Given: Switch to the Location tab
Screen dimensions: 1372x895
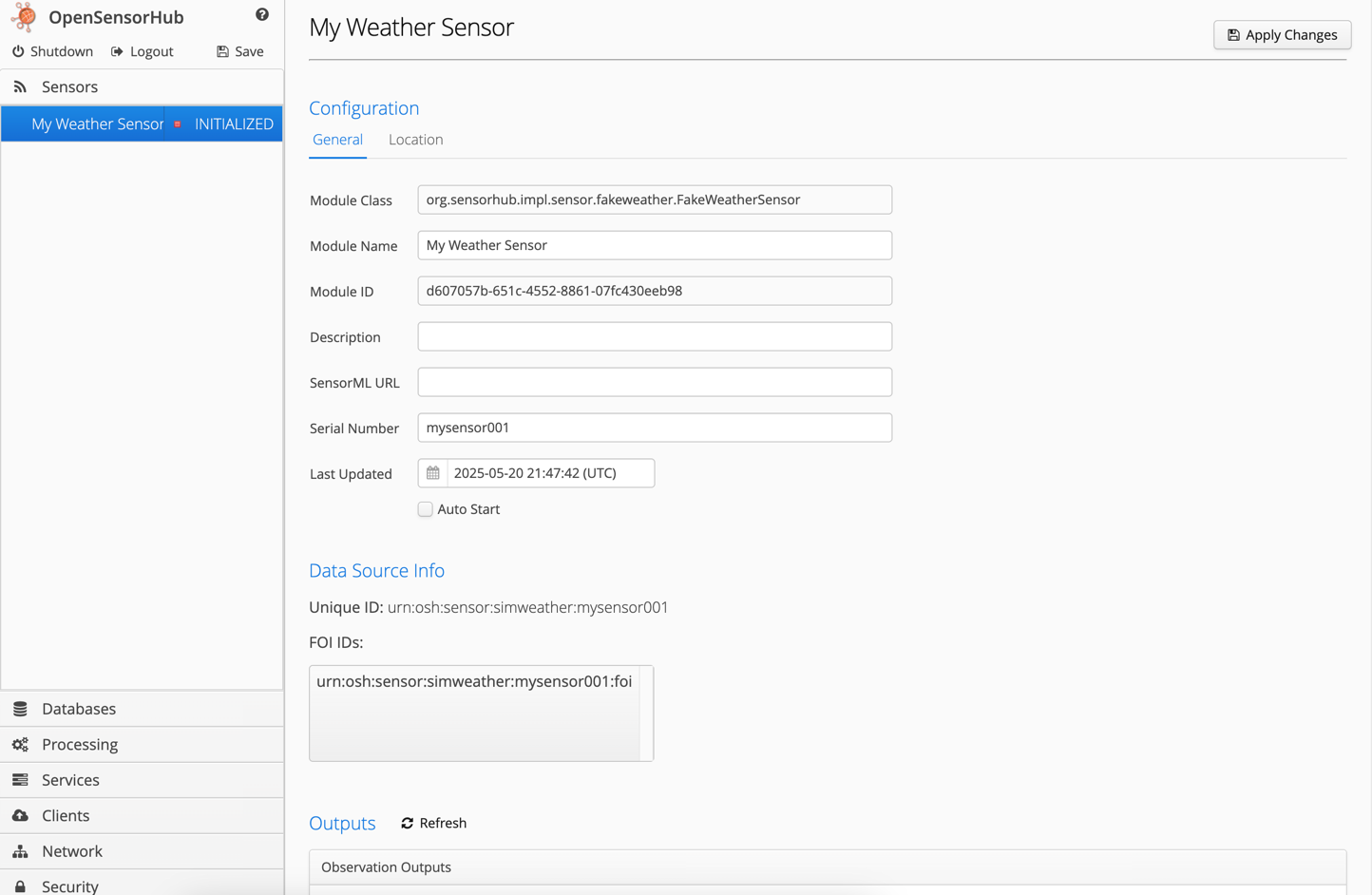Looking at the screenshot, I should 415,139.
